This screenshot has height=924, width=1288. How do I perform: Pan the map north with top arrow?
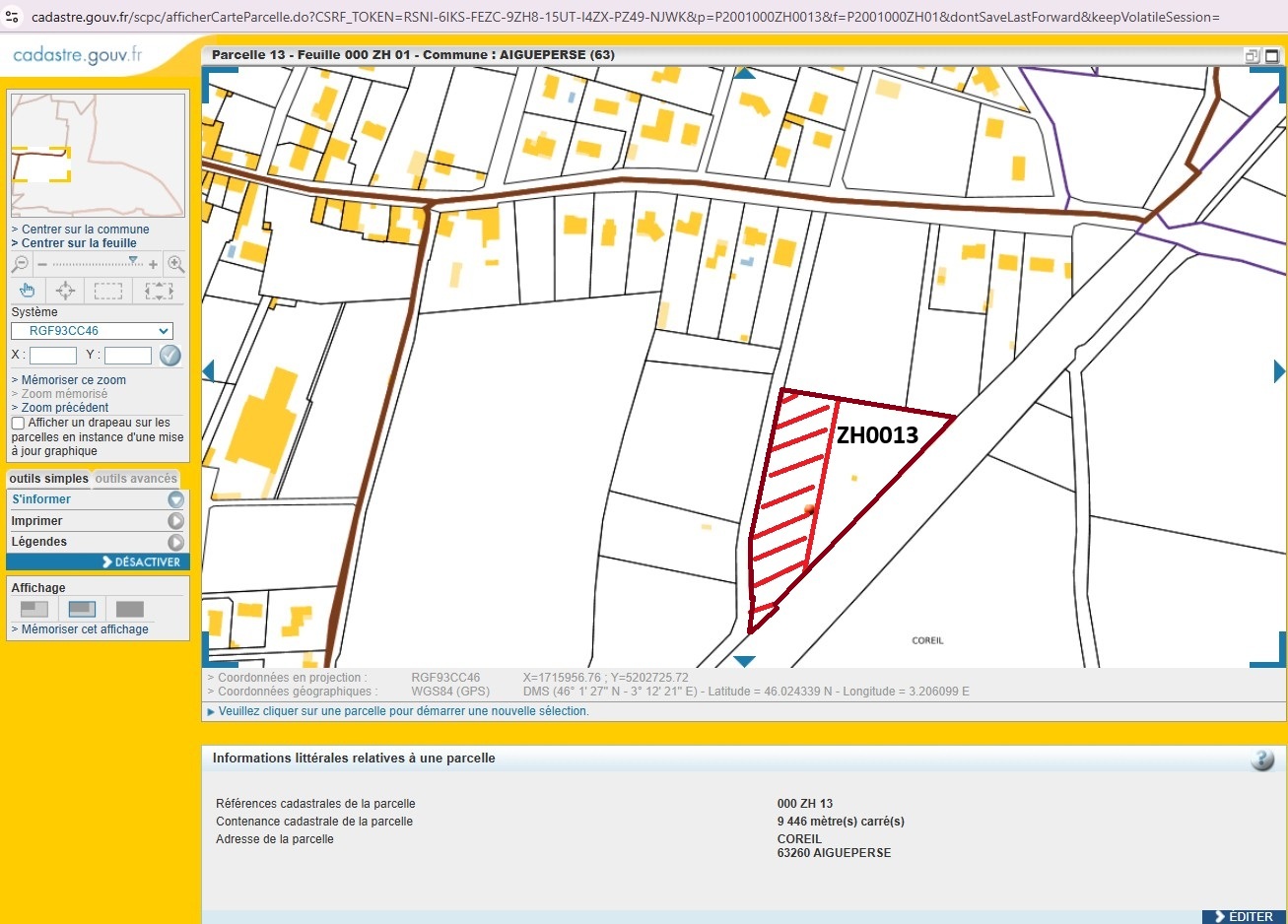tap(745, 73)
